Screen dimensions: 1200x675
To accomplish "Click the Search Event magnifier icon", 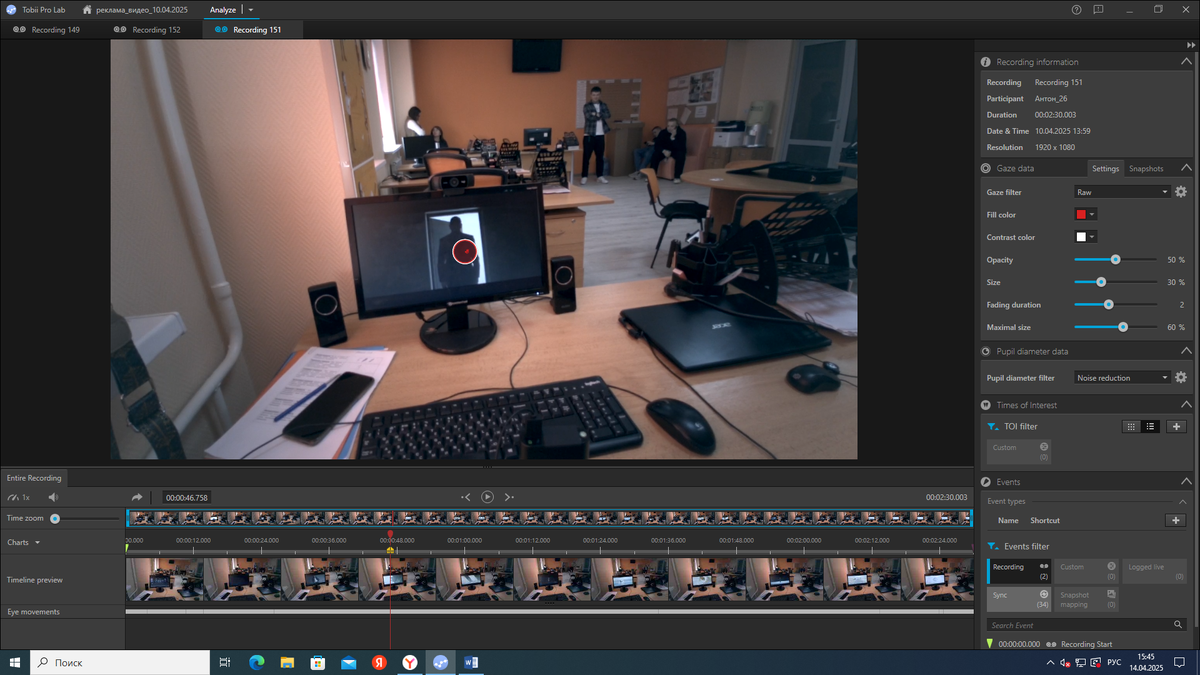I will click(x=1180, y=625).
